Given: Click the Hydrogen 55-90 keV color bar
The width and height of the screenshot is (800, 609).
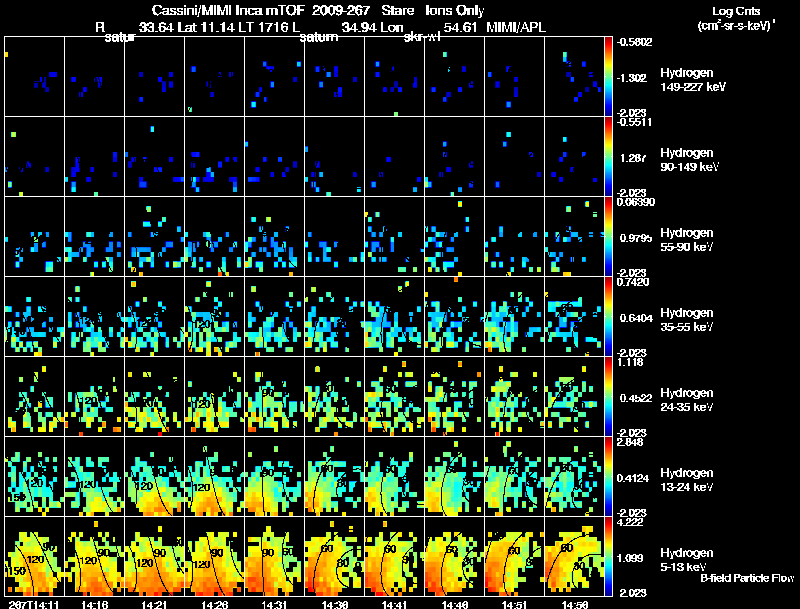Looking at the screenshot, I should (x=608, y=237).
